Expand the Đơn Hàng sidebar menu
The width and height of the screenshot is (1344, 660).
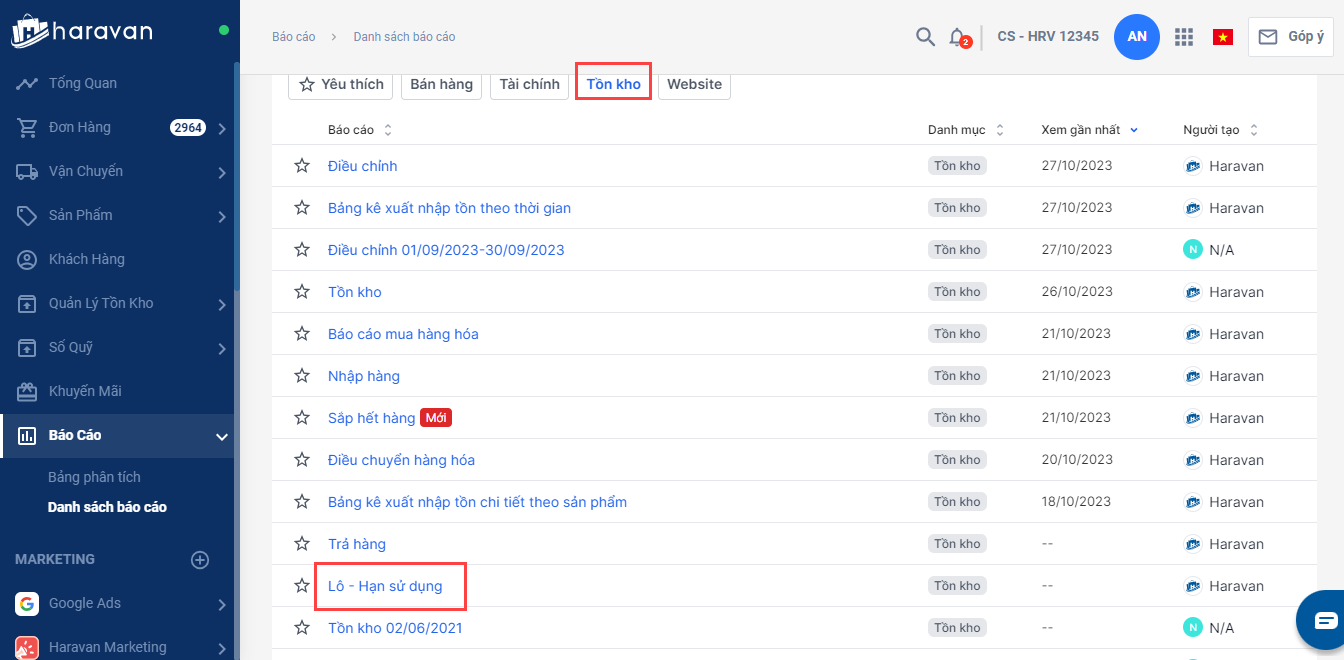pyautogui.click(x=222, y=128)
